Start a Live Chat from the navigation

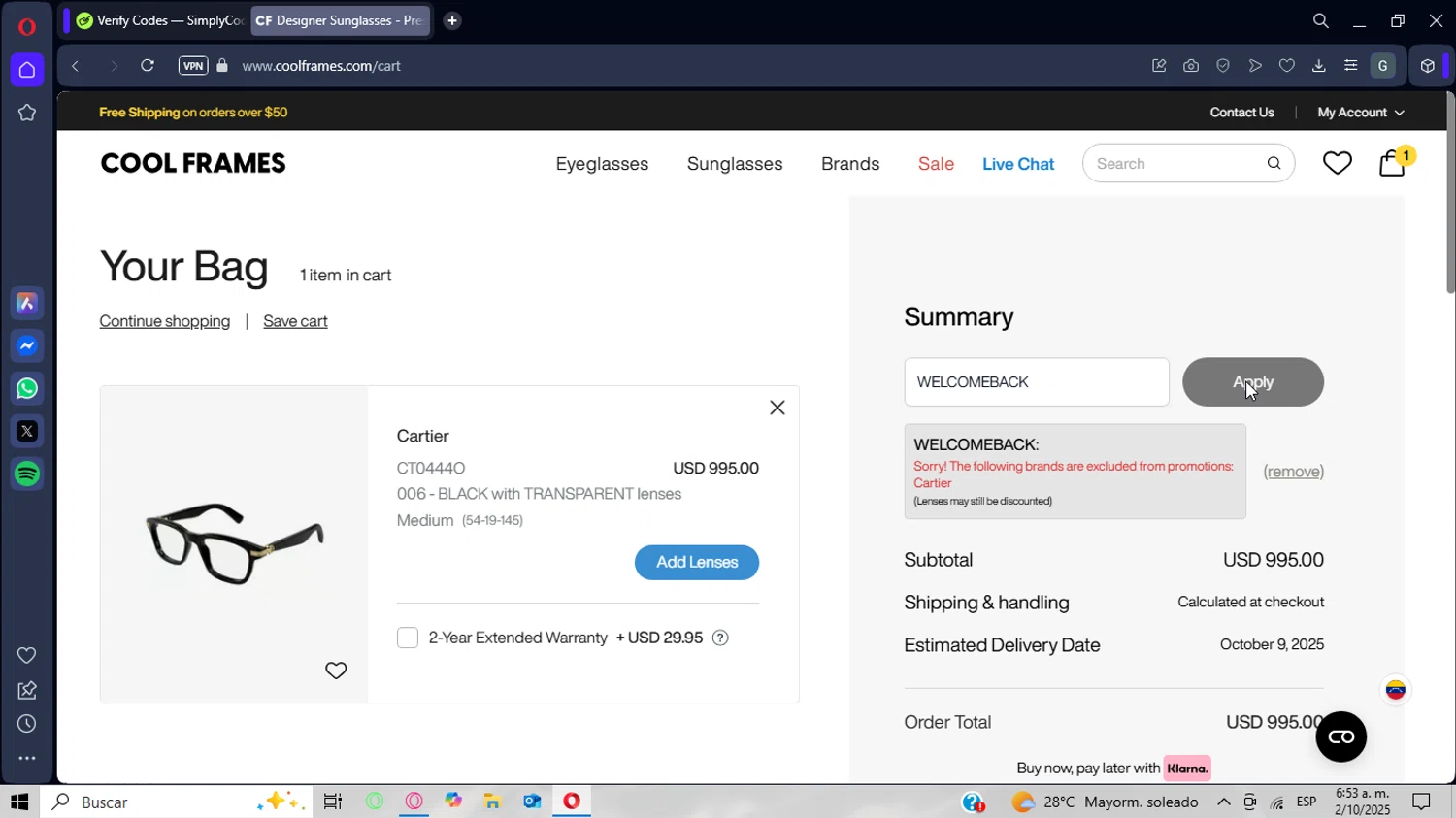tap(1018, 164)
